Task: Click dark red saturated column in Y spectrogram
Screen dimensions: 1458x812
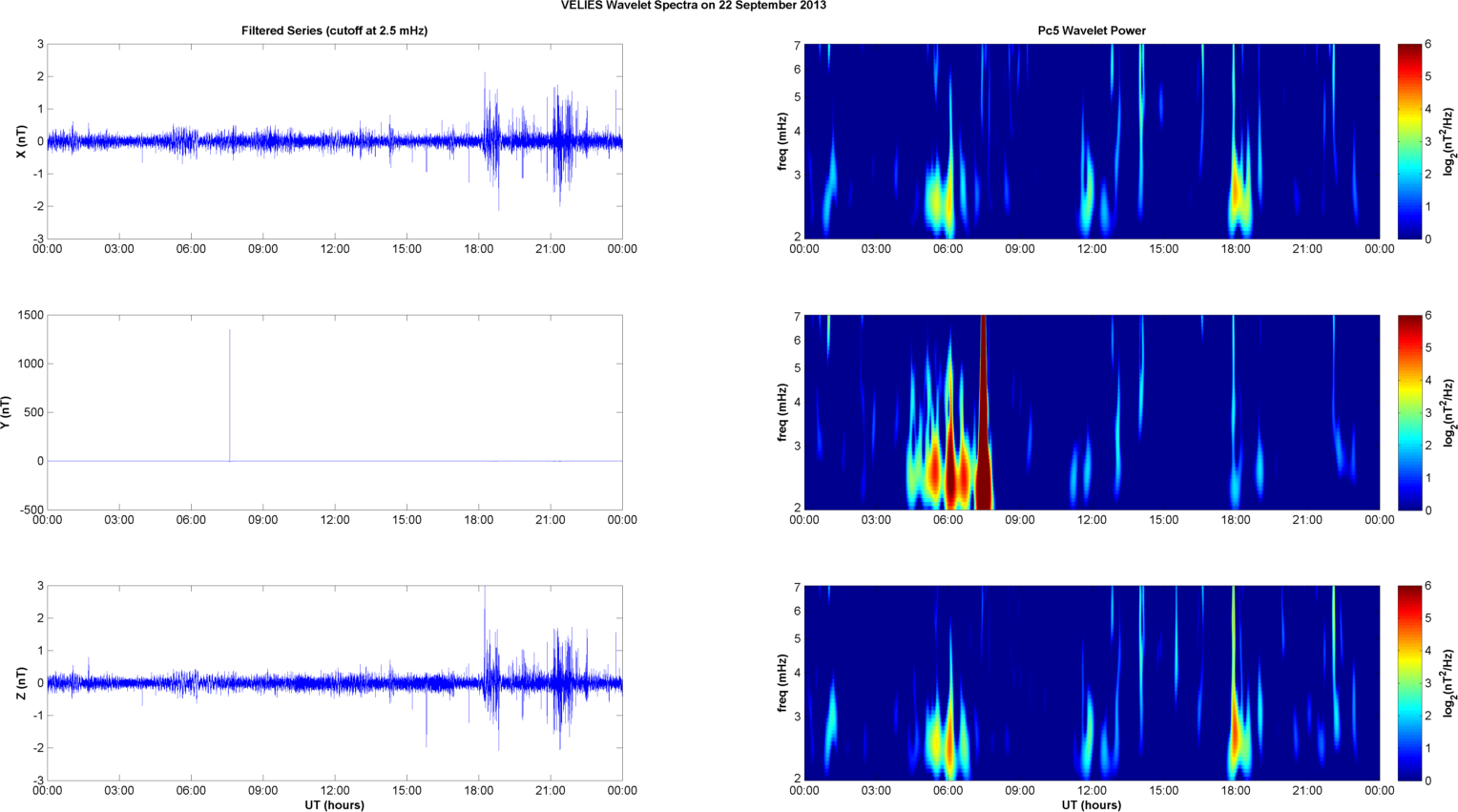Action: point(983,412)
